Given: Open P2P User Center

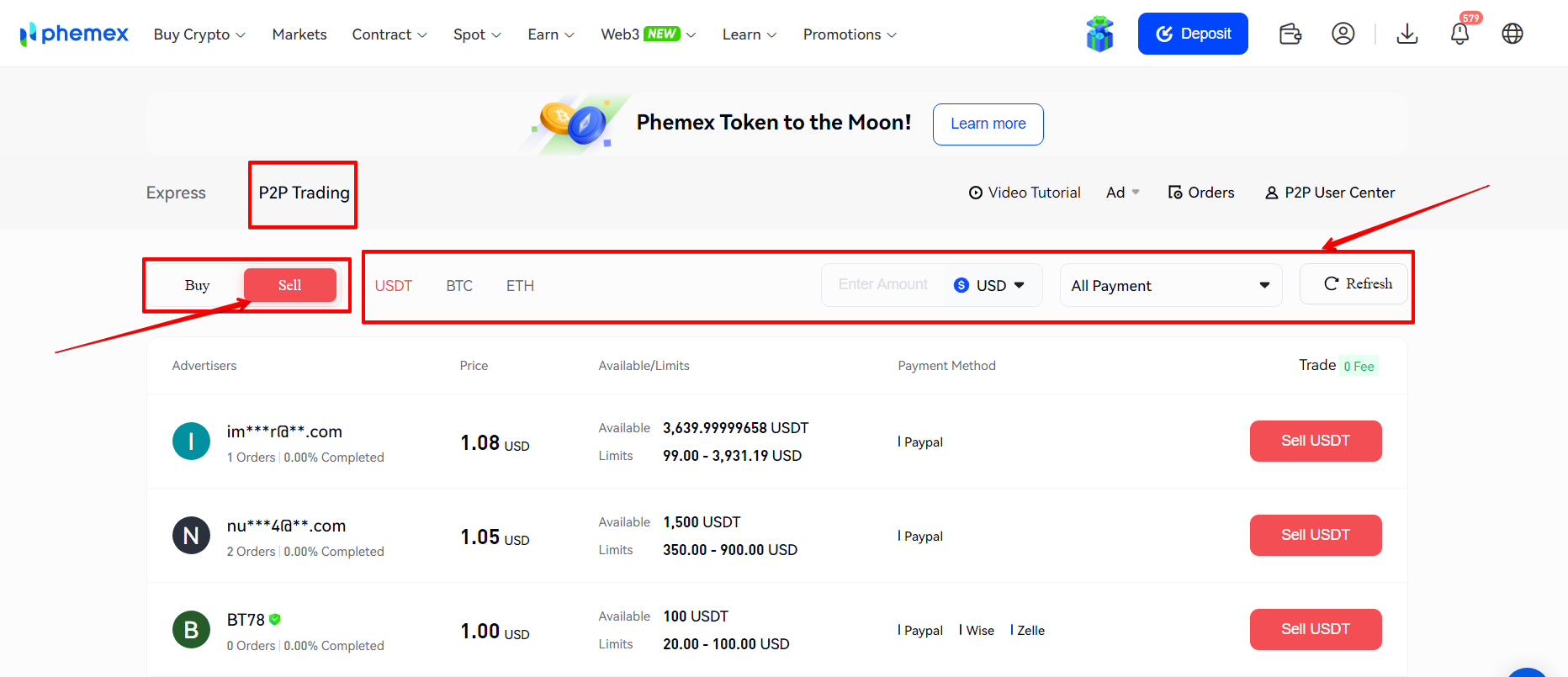Looking at the screenshot, I should (x=1330, y=193).
